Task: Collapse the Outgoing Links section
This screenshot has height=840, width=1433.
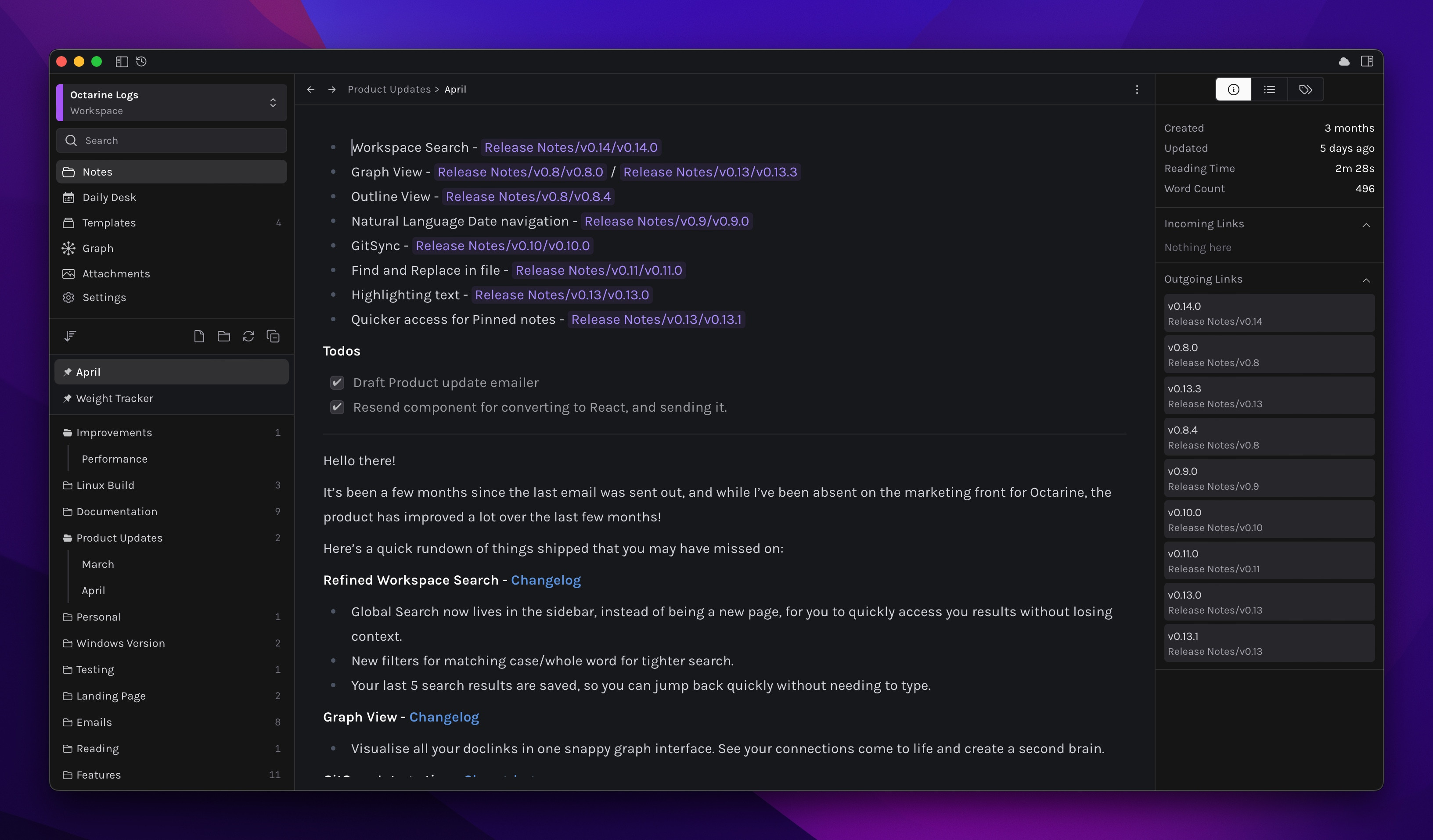Action: (x=1366, y=280)
